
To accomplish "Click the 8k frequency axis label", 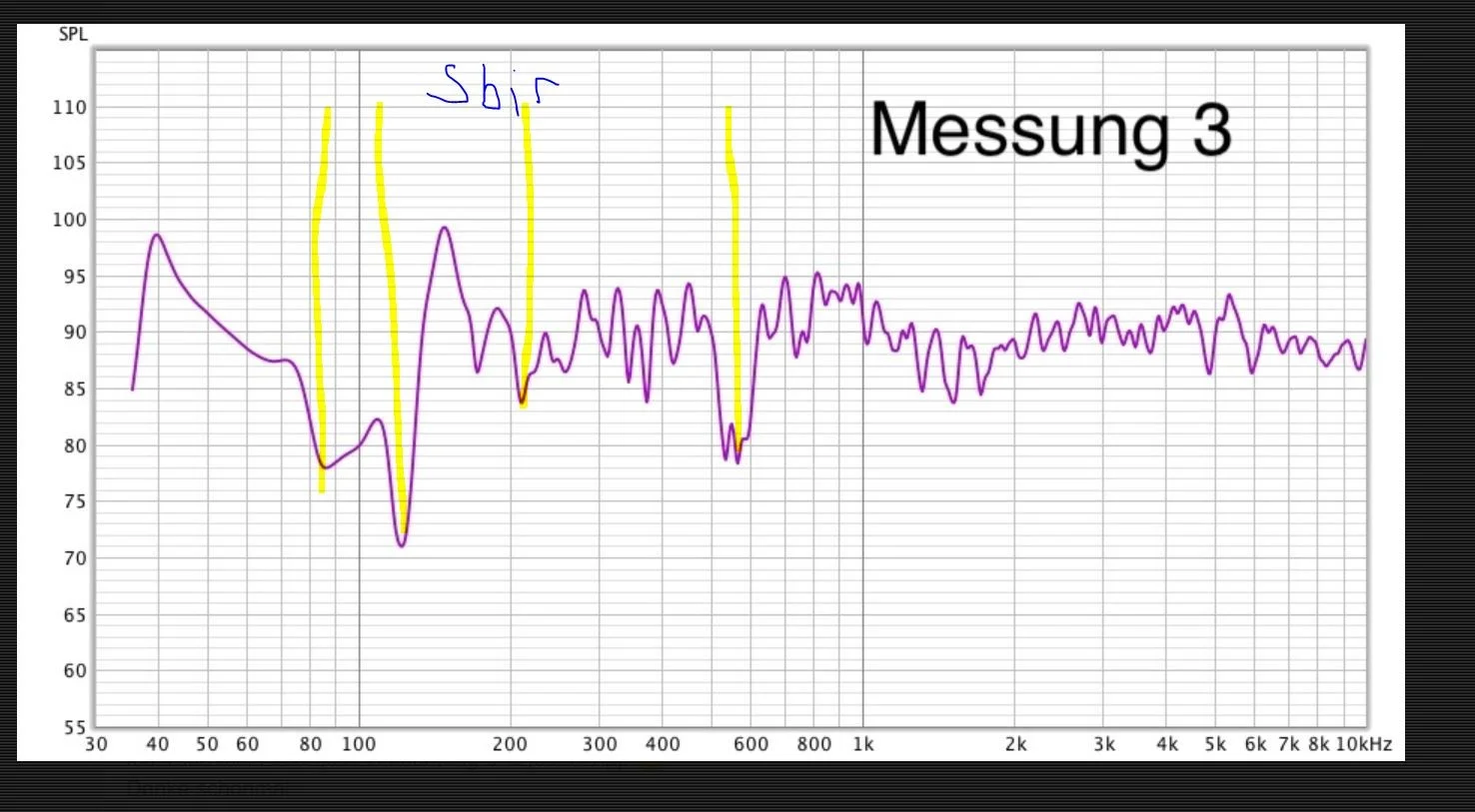I will click(1319, 744).
